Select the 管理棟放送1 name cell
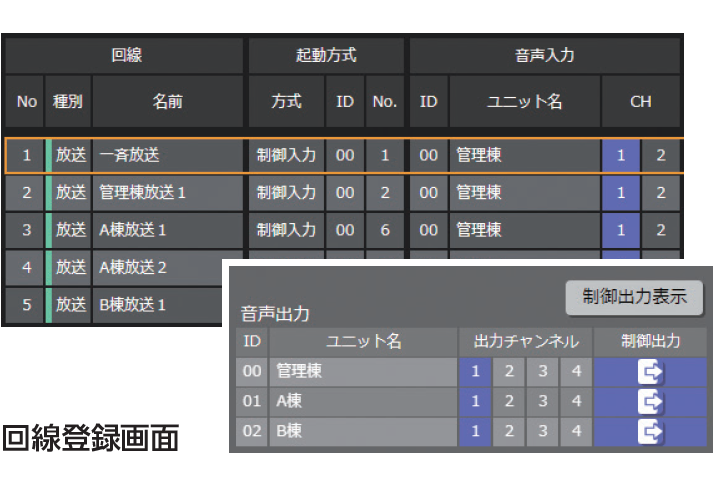 pos(168,193)
